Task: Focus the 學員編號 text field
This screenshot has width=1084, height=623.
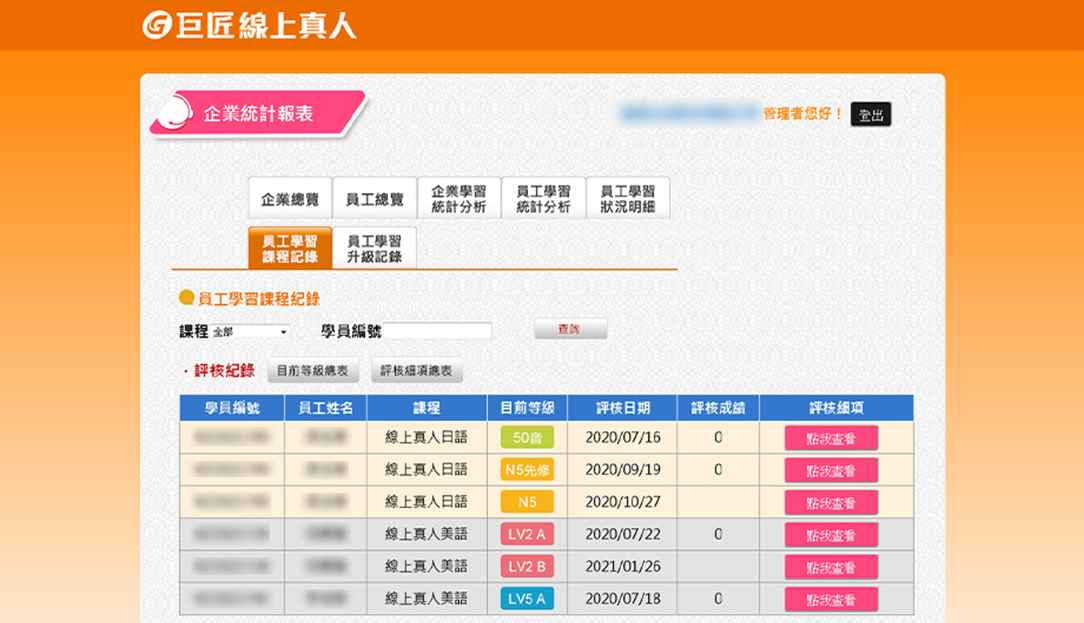Action: pyautogui.click(x=437, y=331)
